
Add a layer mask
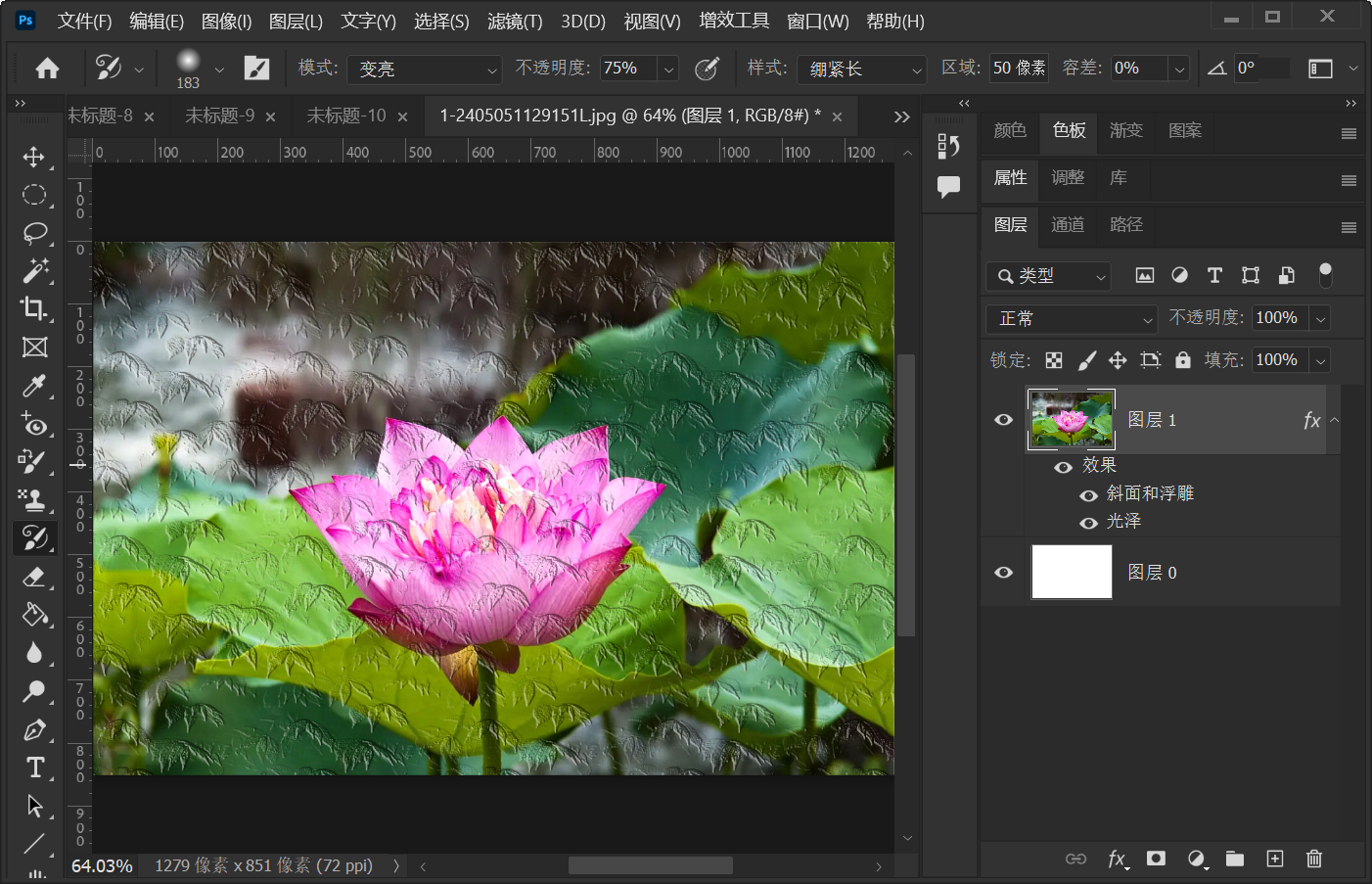pos(1156,859)
